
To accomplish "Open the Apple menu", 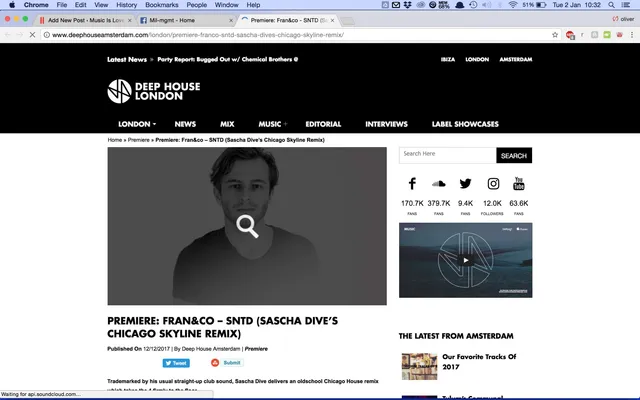I will (x=12, y=5).
